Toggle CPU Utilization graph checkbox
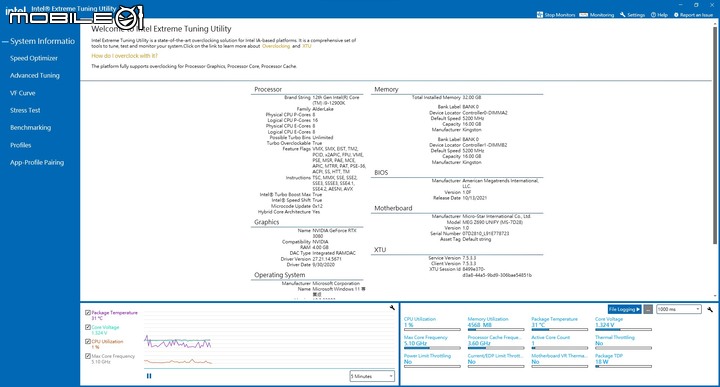 [88, 342]
